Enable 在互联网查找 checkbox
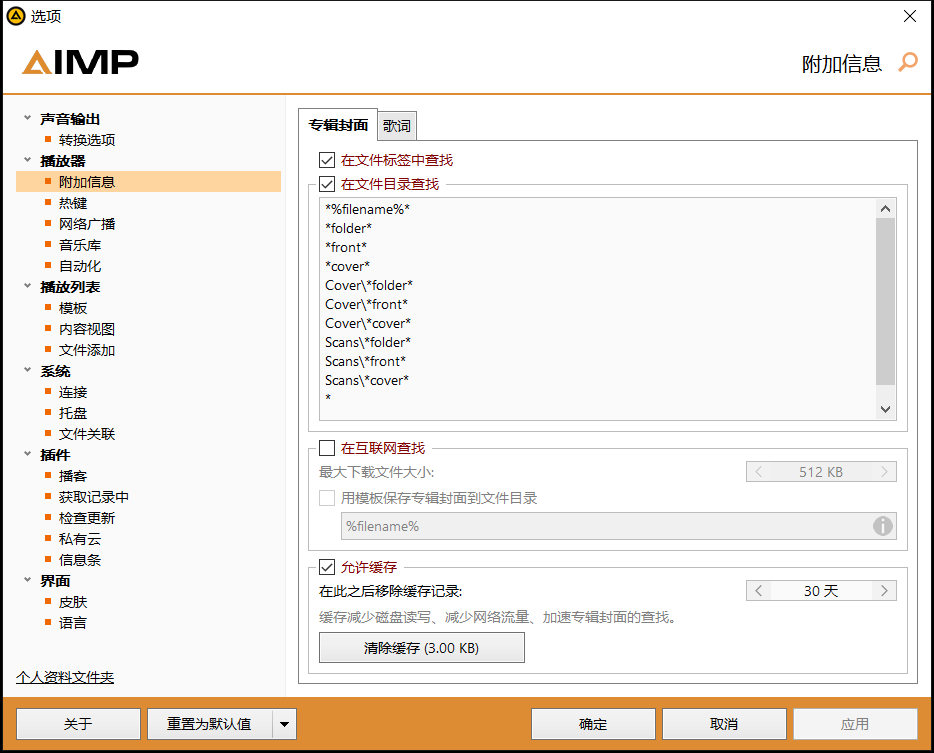 326,447
